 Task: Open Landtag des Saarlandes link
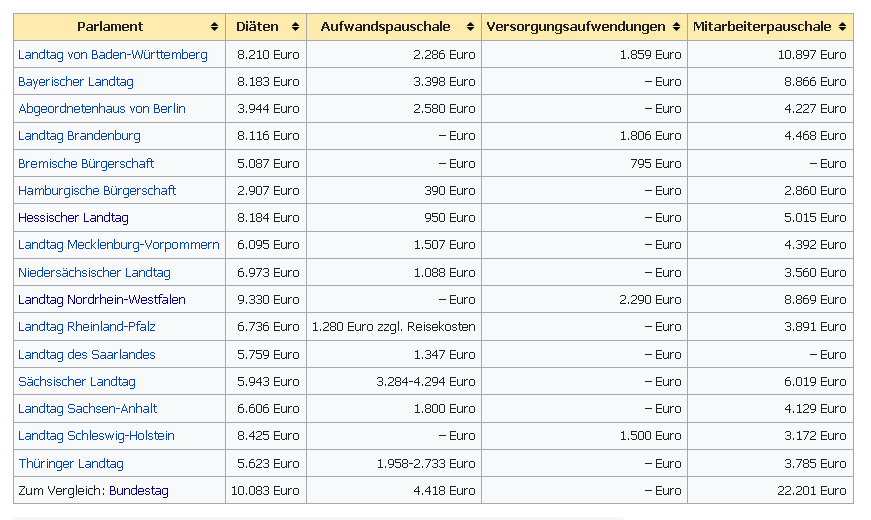(87, 354)
